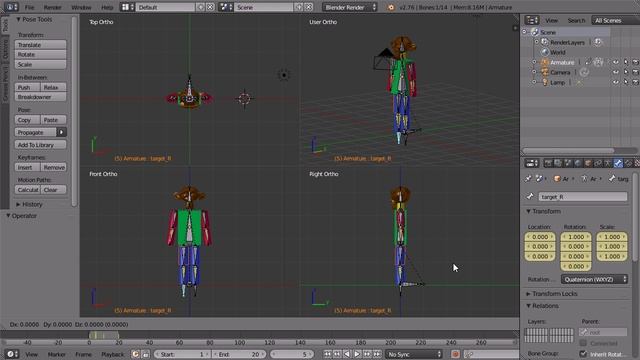This screenshot has width=640, height=360.
Task: Open the Help menu
Action: pyautogui.click(x=107, y=7)
